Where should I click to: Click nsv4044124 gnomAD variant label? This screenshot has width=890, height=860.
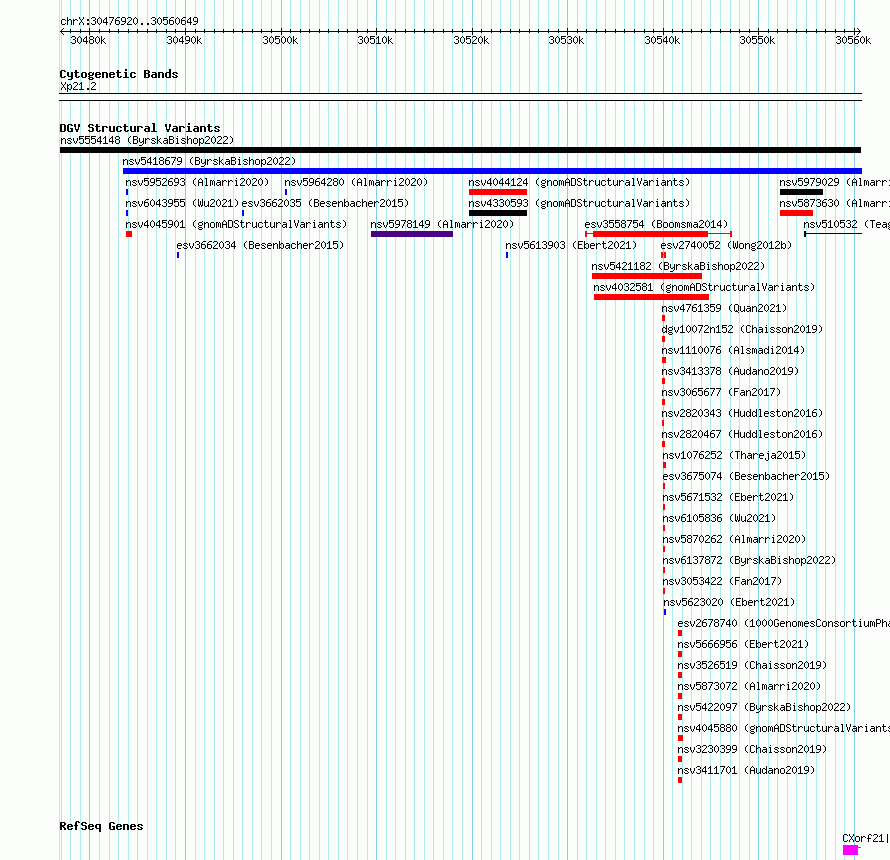coord(579,182)
